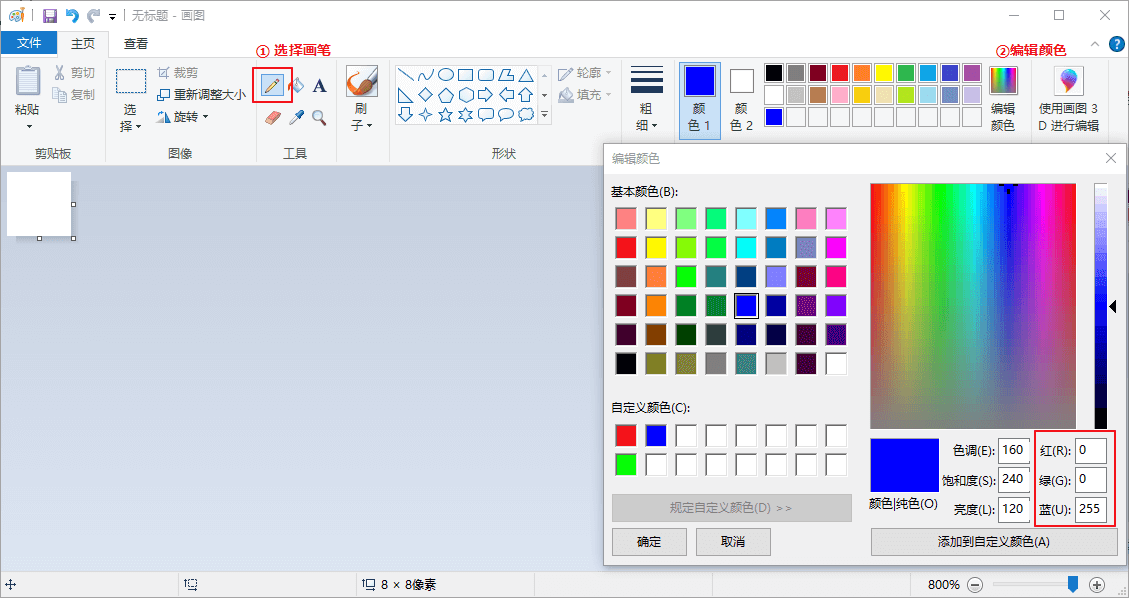Activate Color 1 selector
This screenshot has width=1129, height=598.
699,100
